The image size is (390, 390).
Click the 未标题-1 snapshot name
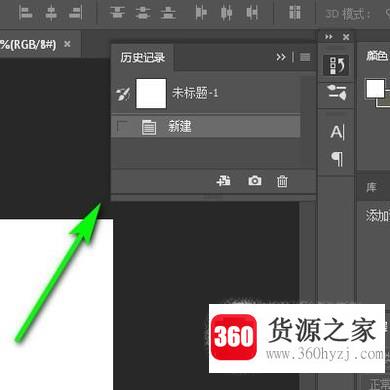[195, 93]
